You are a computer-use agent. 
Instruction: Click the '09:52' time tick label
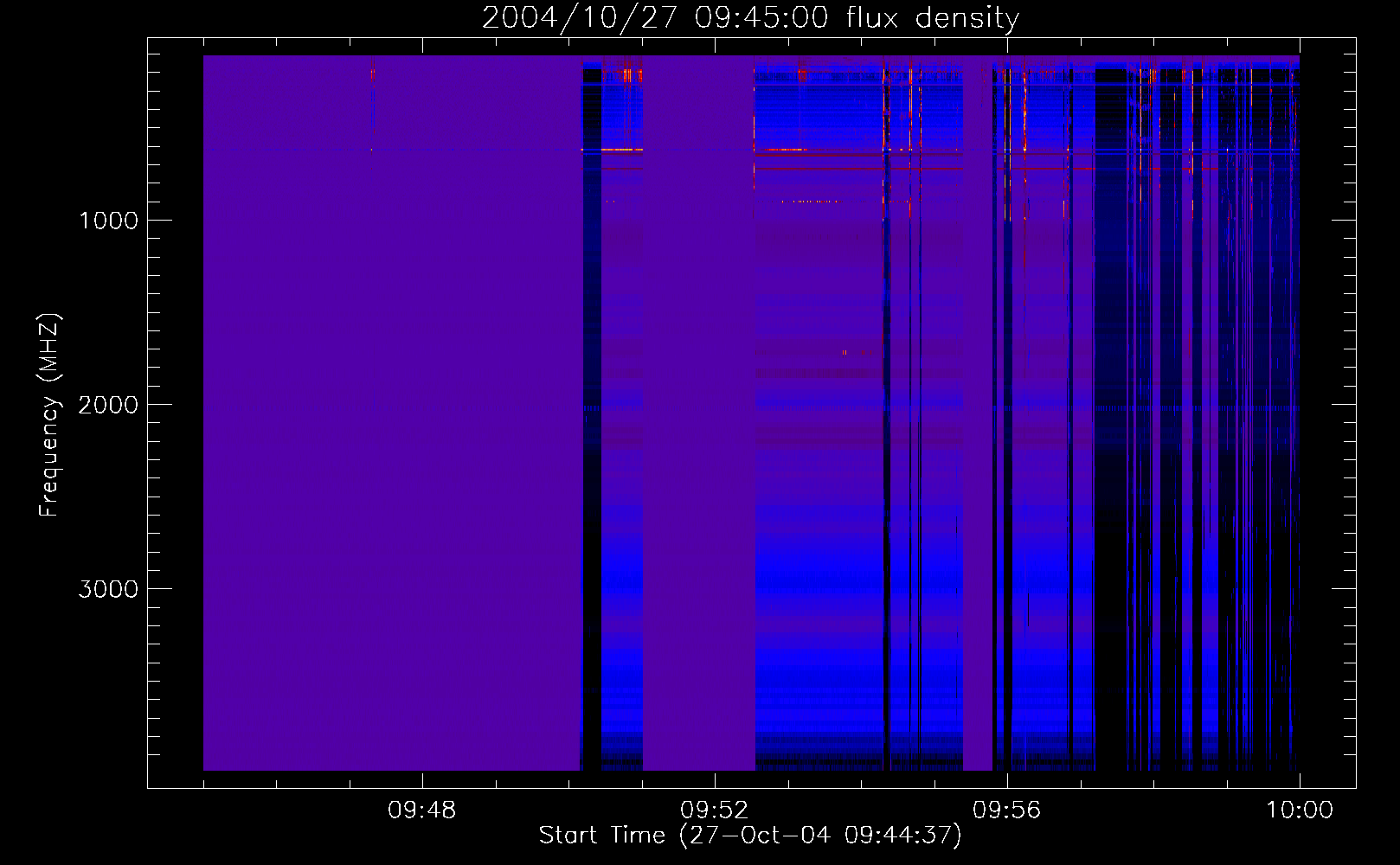[x=714, y=811]
